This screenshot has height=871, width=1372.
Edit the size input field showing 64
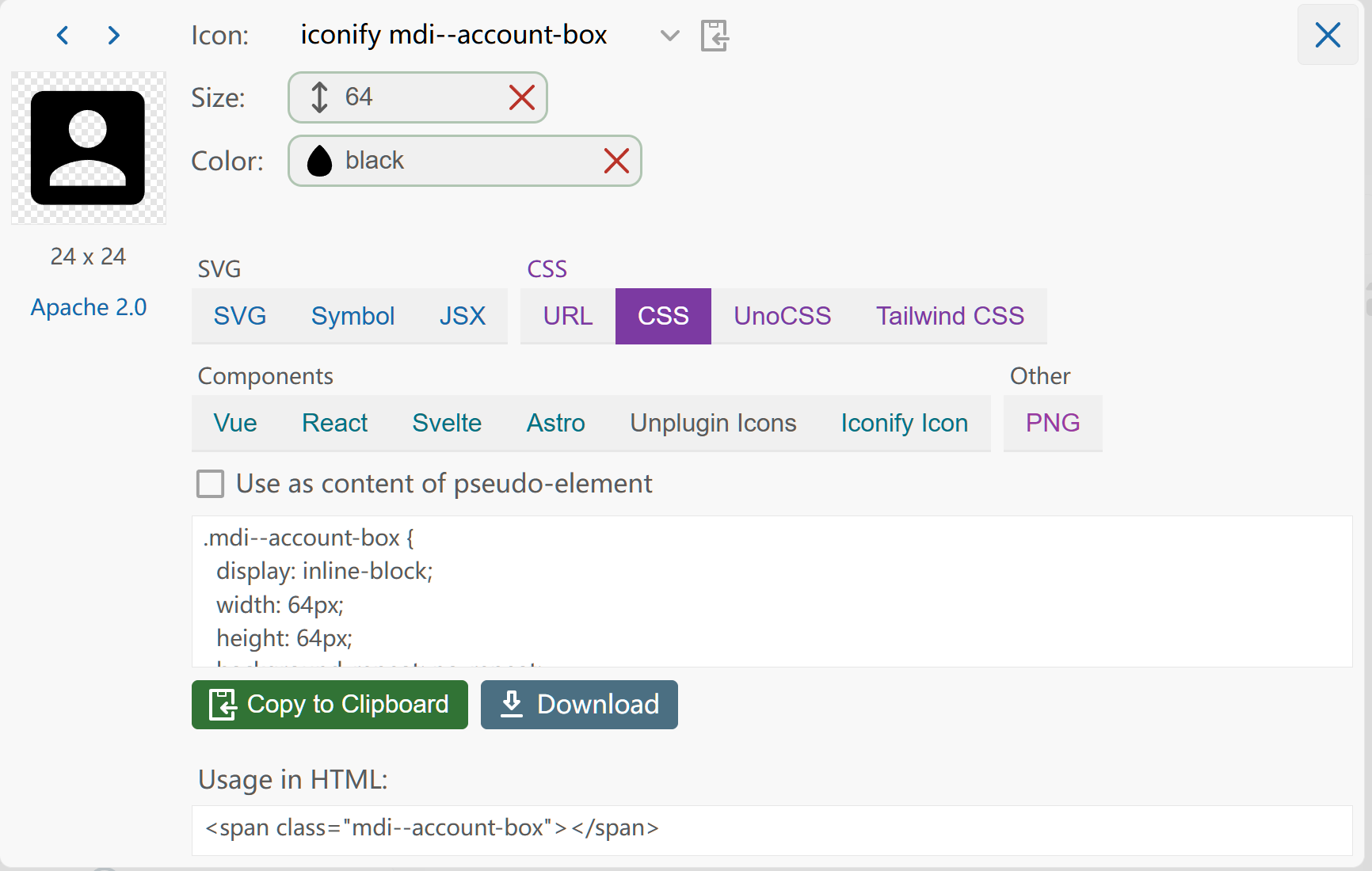click(417, 97)
